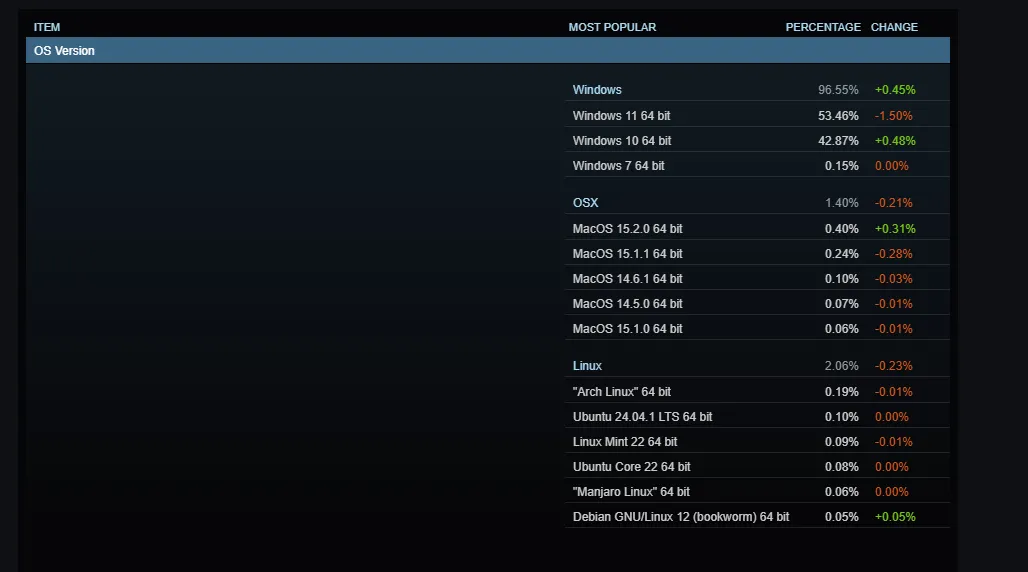Click the Linux category heading
The image size is (1028, 572).
click(x=587, y=366)
